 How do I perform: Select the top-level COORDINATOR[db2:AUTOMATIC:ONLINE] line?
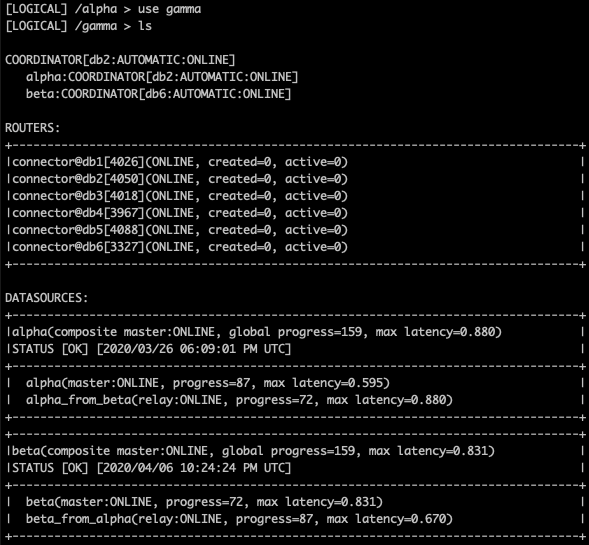click(120, 60)
